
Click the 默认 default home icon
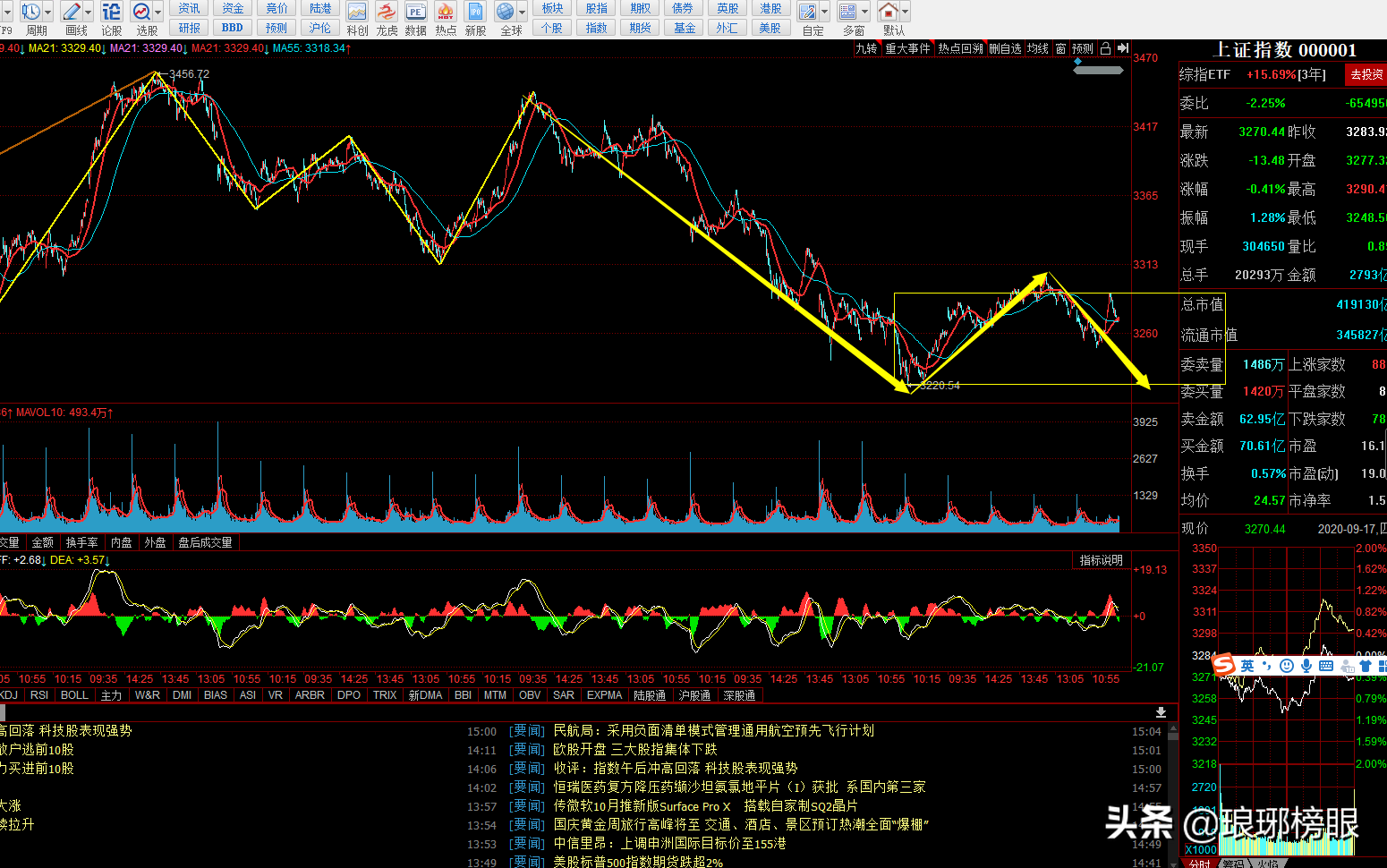[x=888, y=12]
